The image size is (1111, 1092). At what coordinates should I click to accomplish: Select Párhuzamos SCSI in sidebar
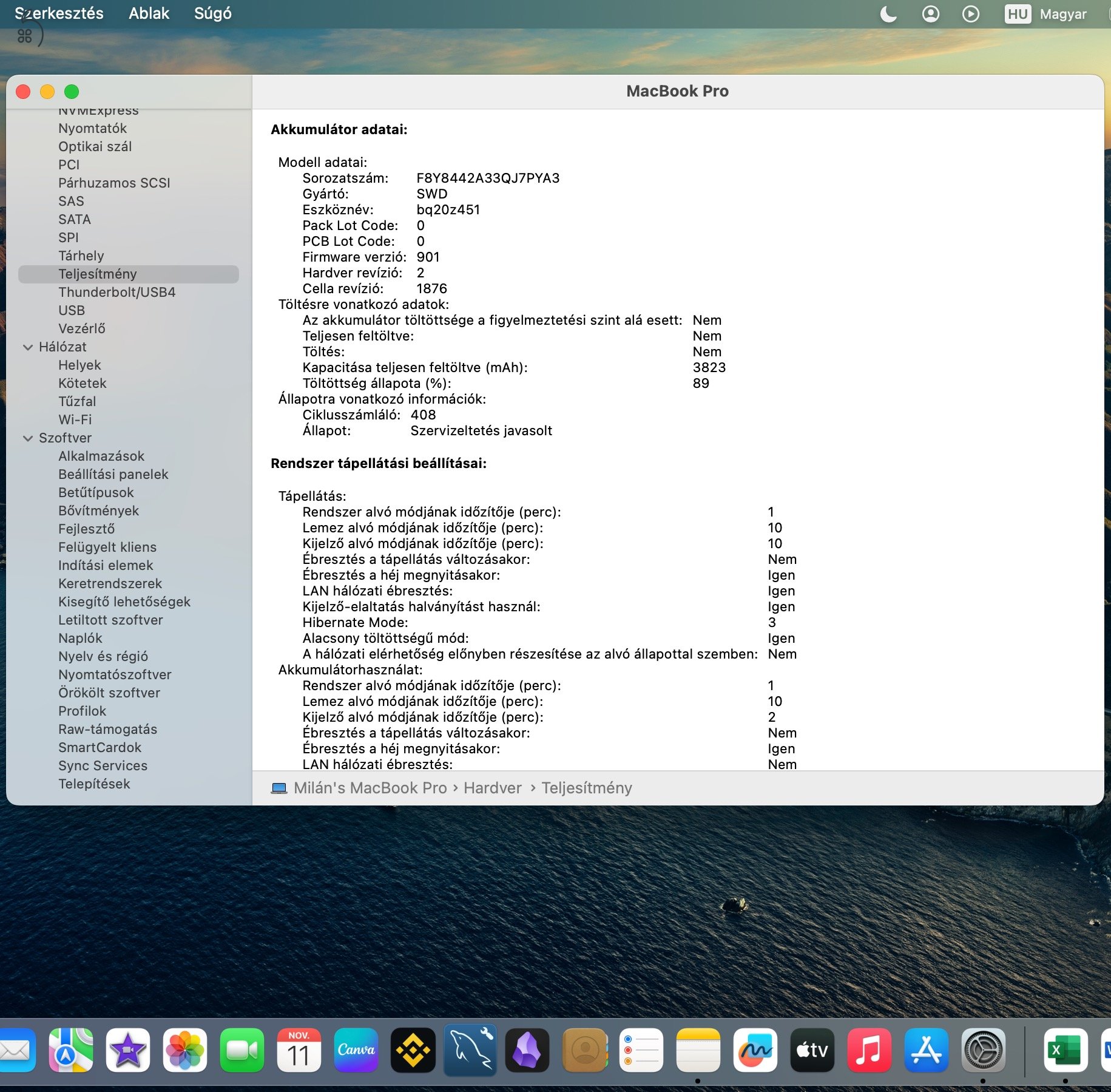click(114, 183)
